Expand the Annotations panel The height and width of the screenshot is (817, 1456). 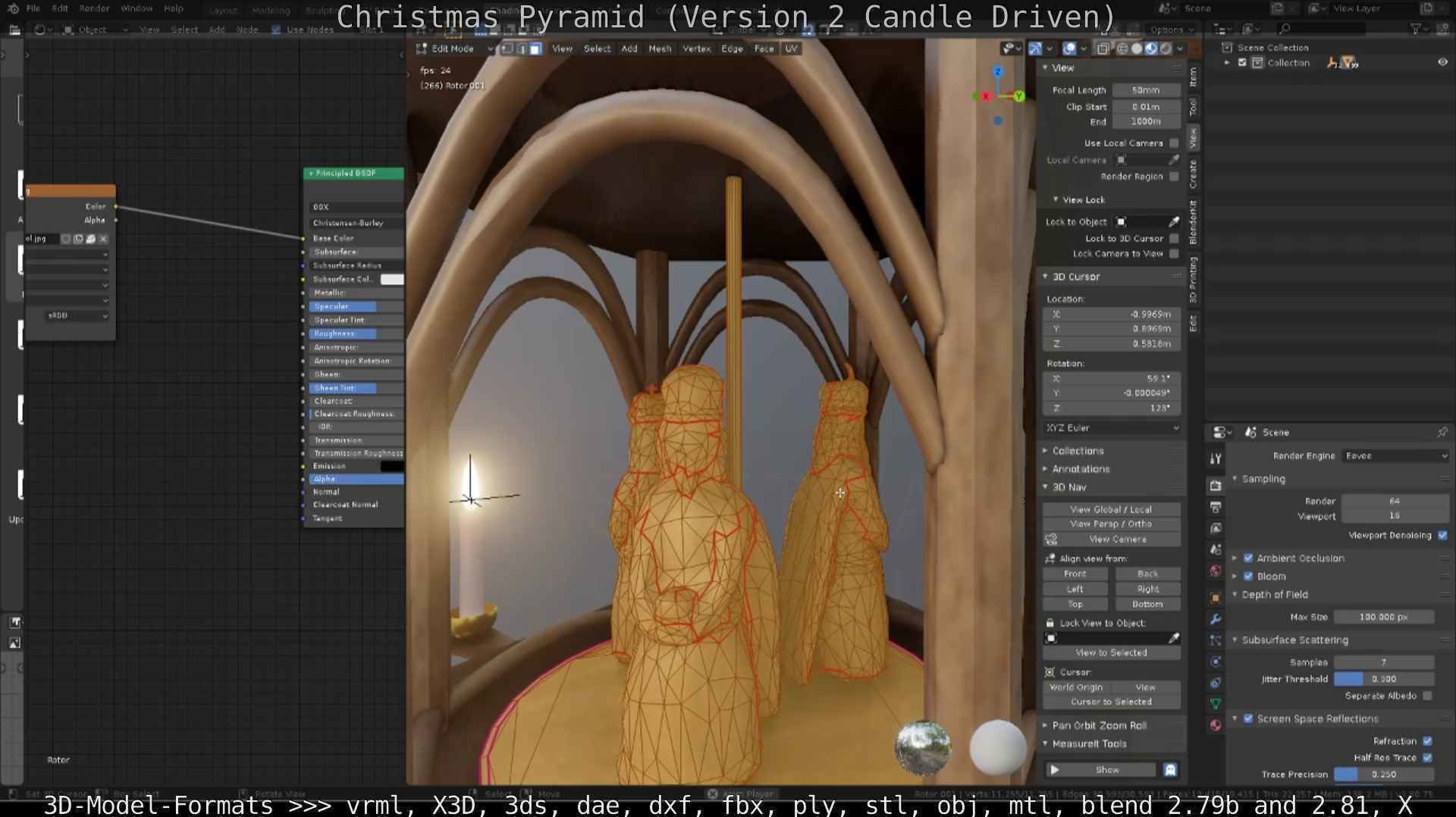coord(1080,469)
